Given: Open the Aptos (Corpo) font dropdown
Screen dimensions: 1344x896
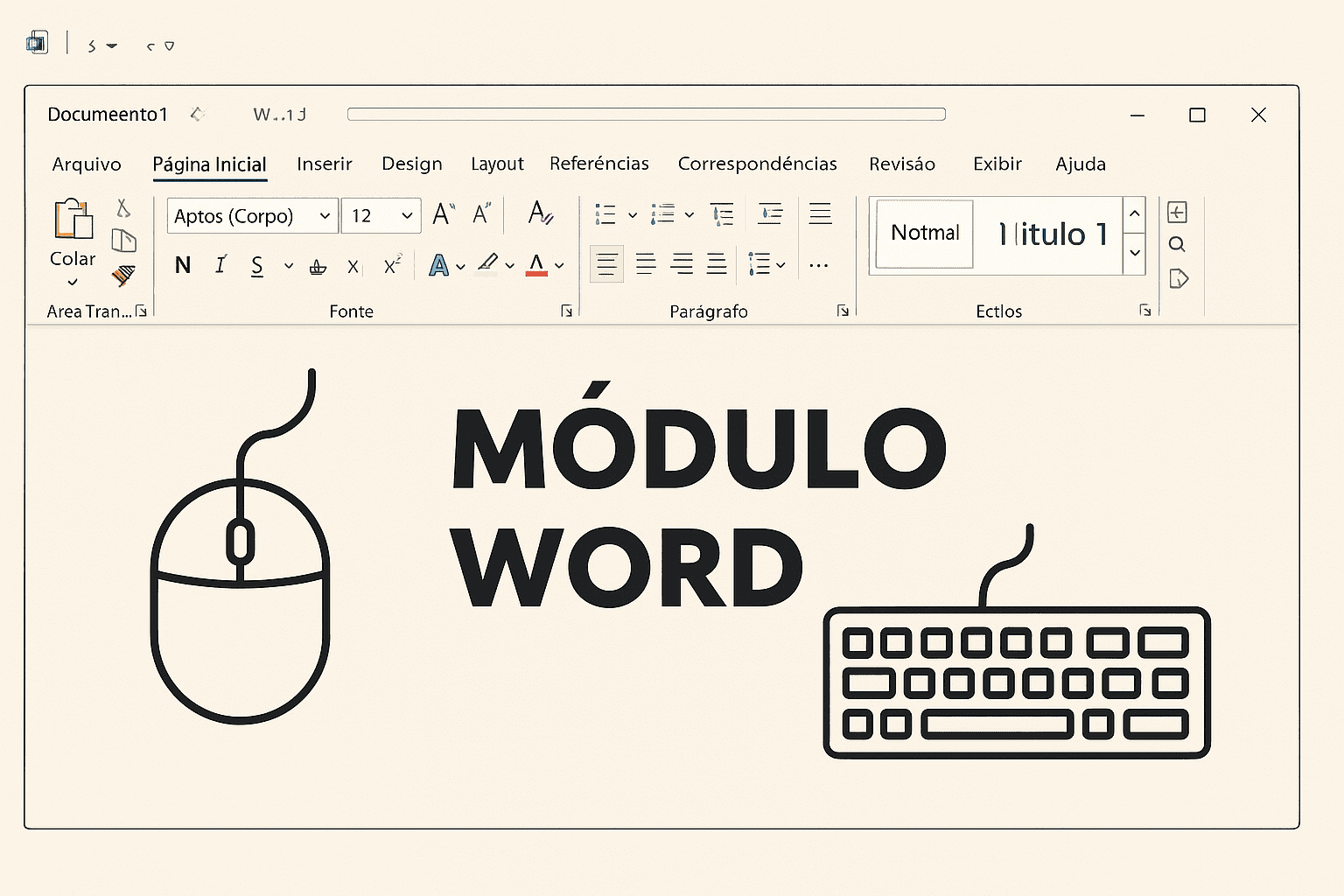Looking at the screenshot, I should (324, 216).
